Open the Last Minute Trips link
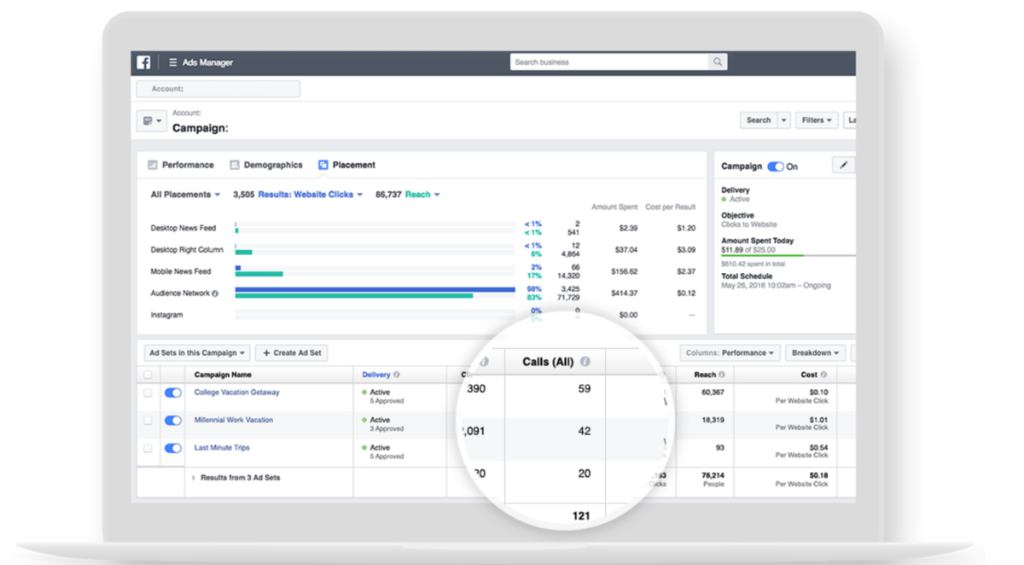Screen dimensions: 1024x565 pos(221,447)
